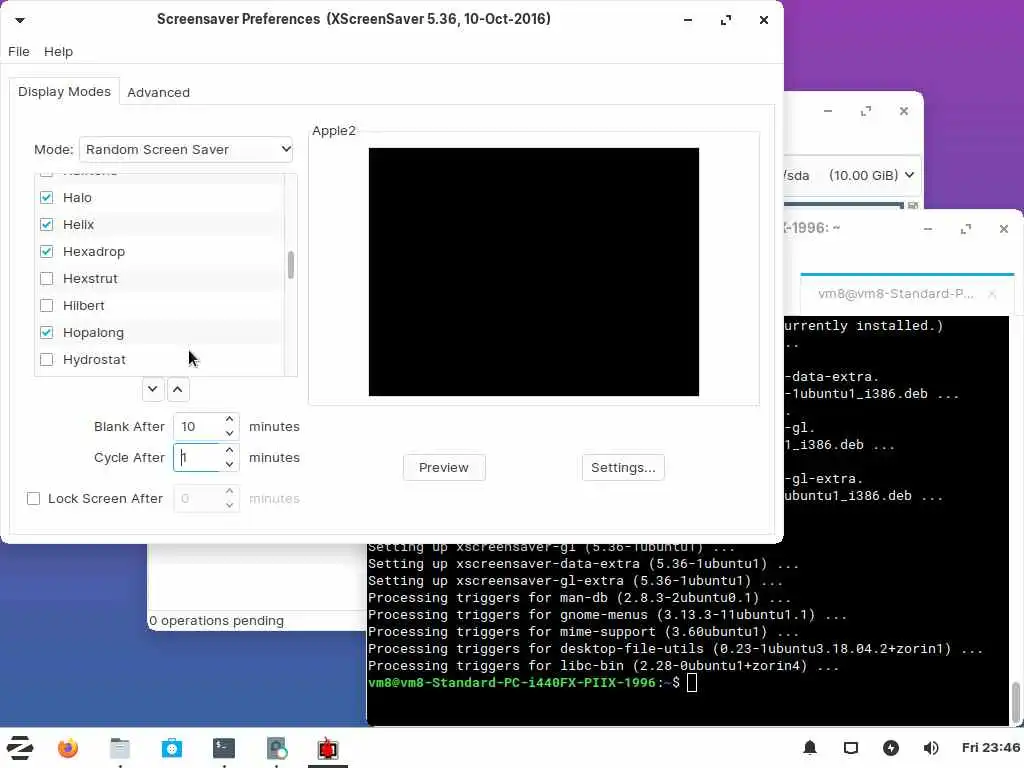Decrease the Cycle After value

(x=229, y=464)
